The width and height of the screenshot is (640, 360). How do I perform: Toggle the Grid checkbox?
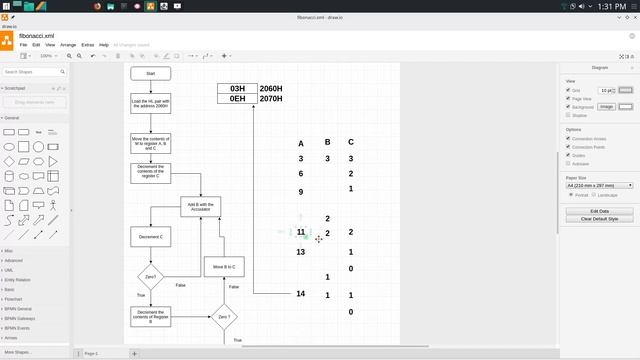tap(568, 90)
